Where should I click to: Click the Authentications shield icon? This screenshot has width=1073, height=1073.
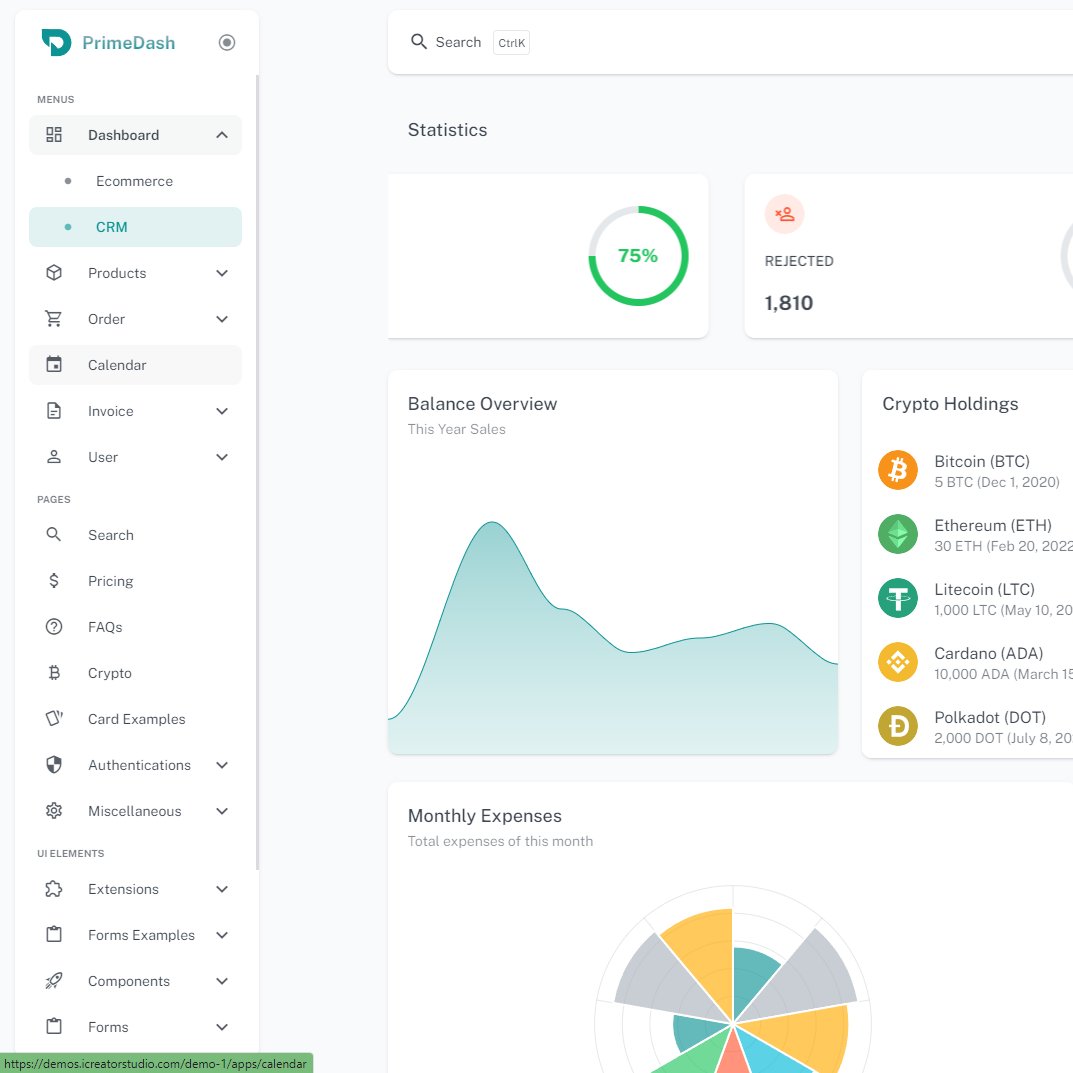pos(54,765)
